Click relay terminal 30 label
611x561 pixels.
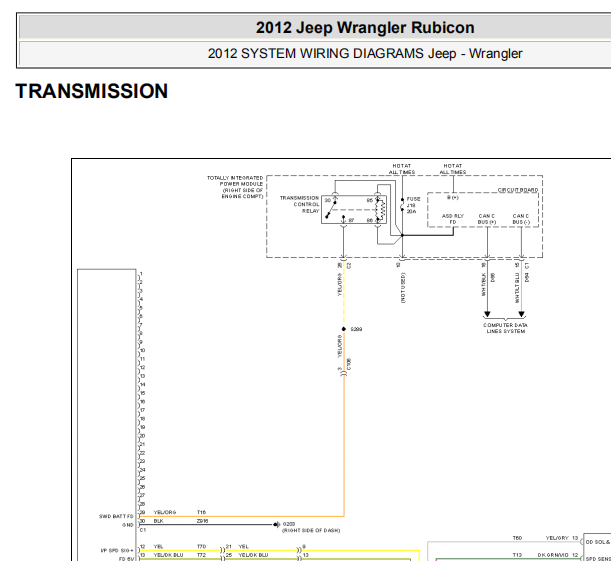328,201
